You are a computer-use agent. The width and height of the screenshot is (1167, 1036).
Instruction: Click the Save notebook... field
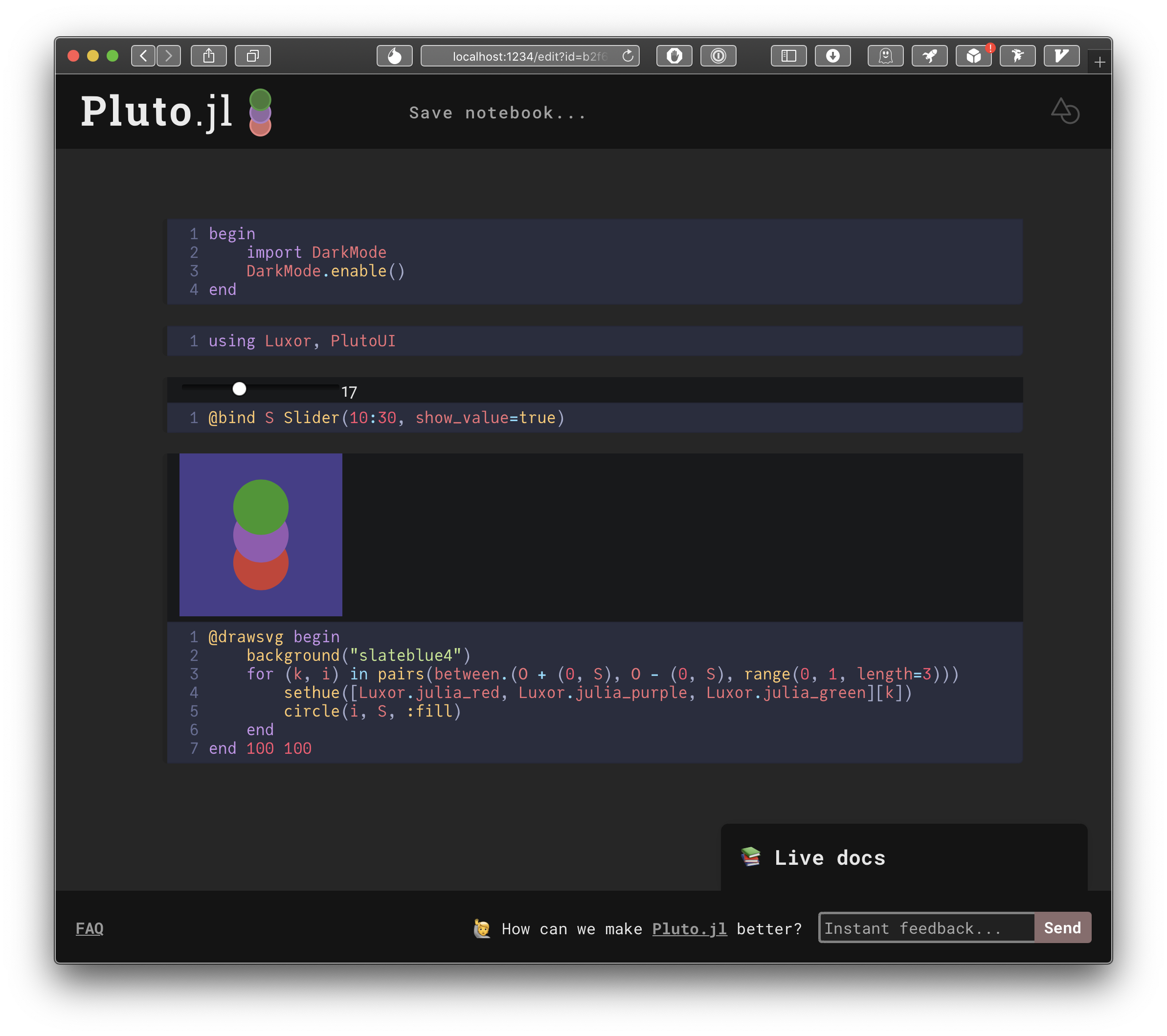[x=498, y=113]
